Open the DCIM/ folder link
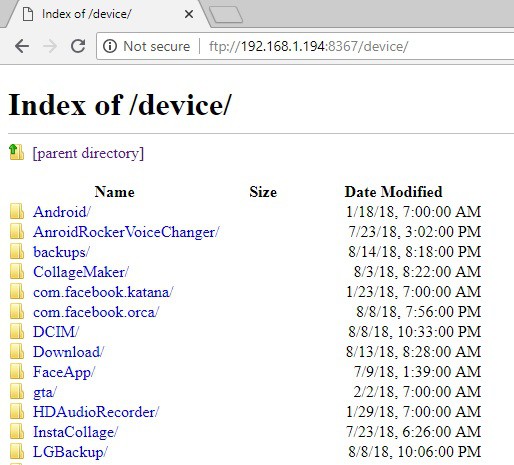 pos(56,332)
